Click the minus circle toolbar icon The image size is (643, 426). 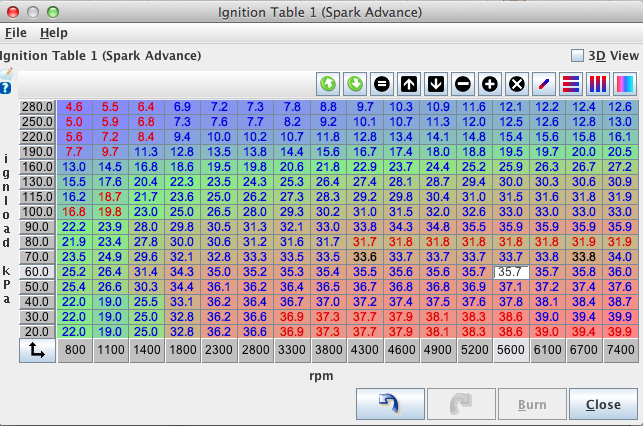coord(463,84)
